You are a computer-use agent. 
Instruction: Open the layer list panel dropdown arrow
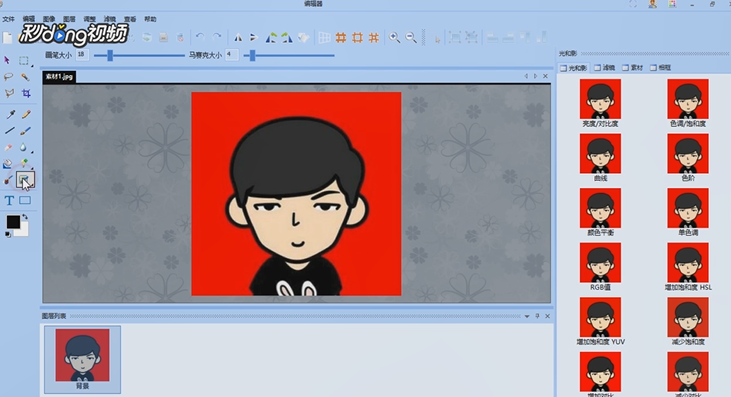coord(527,316)
